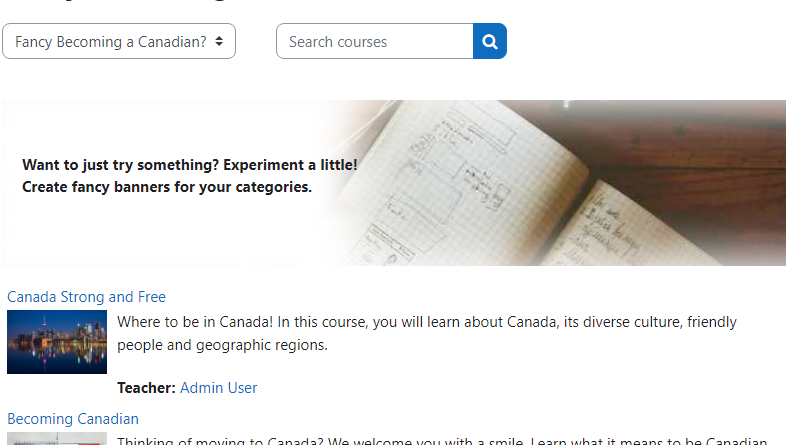This screenshot has height=445, width=790.
Task: Click the "Want to just try something?" banner text
Action: tap(121, 165)
